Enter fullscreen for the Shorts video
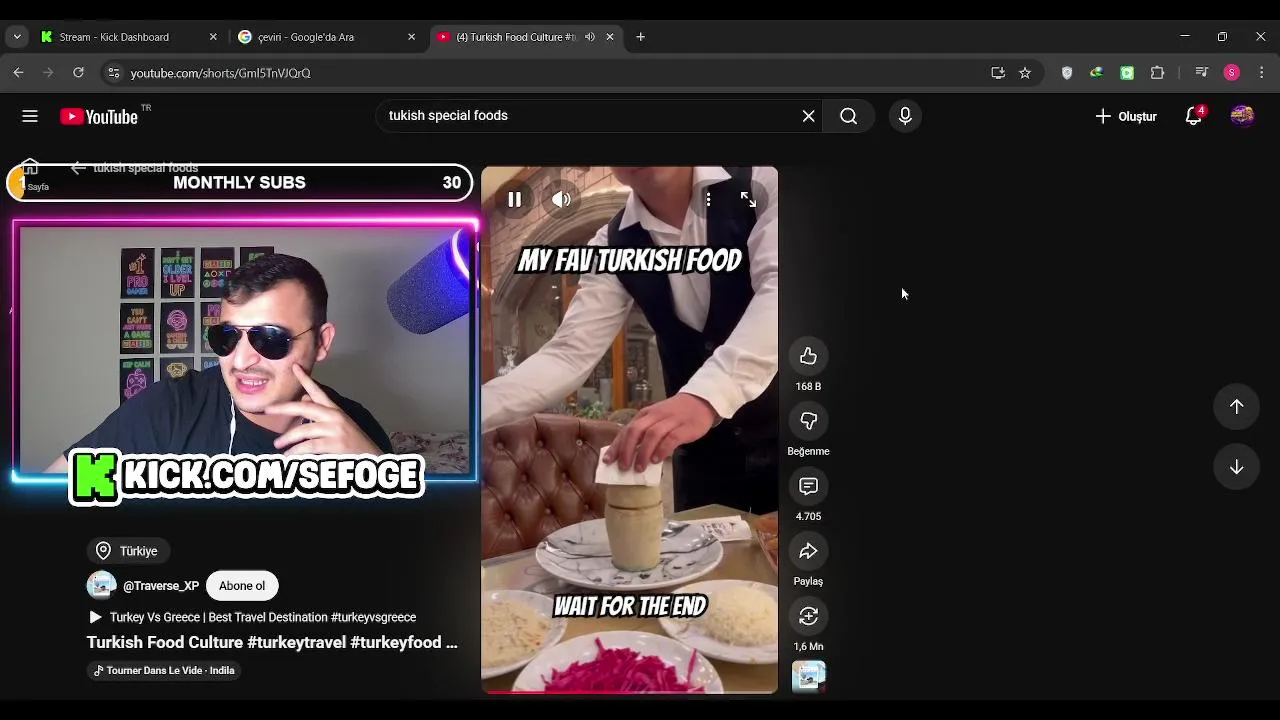The width and height of the screenshot is (1280, 720). (748, 199)
